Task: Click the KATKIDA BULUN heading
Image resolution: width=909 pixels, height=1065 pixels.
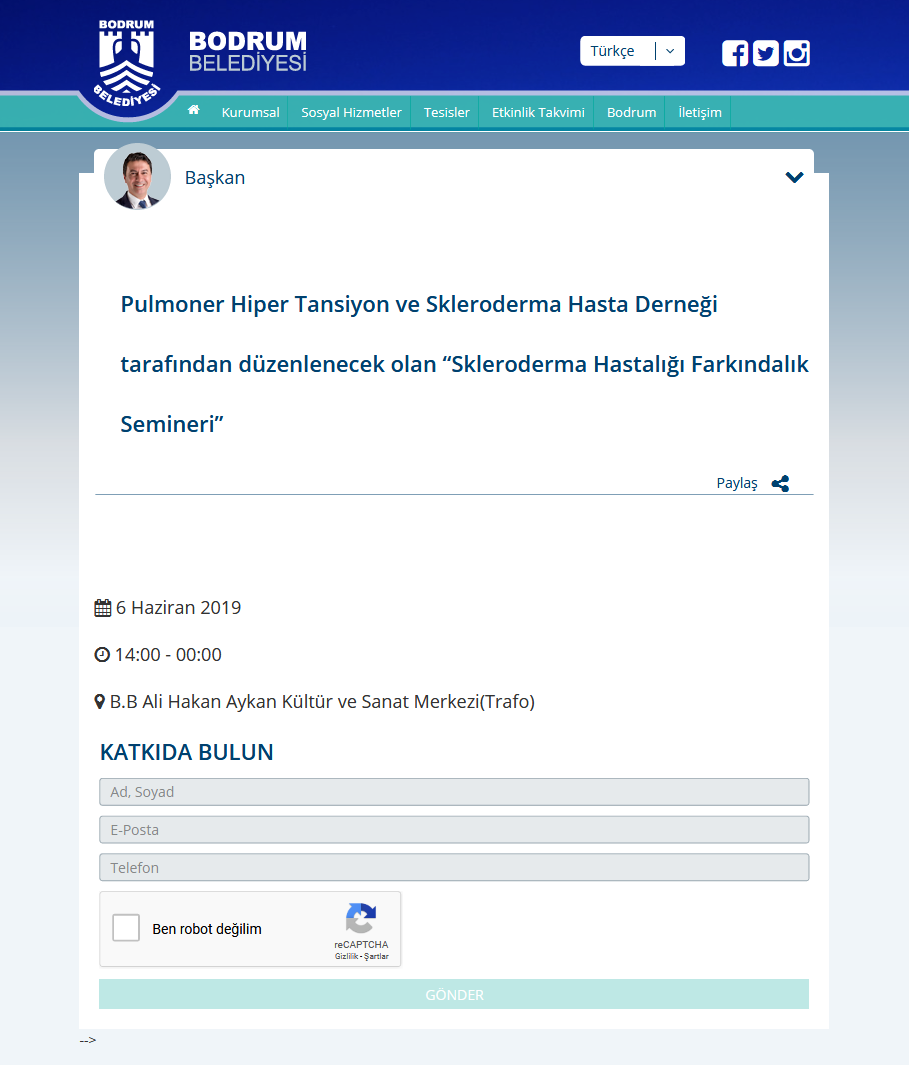Action: 187,753
